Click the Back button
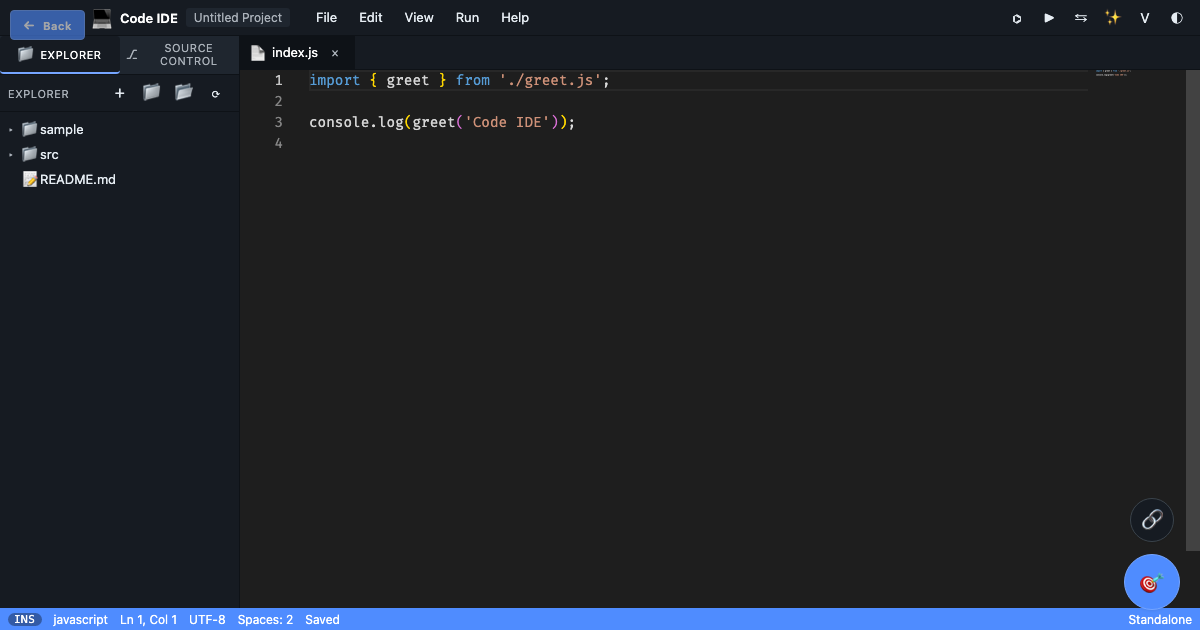This screenshot has height=630, width=1200. 47,25
